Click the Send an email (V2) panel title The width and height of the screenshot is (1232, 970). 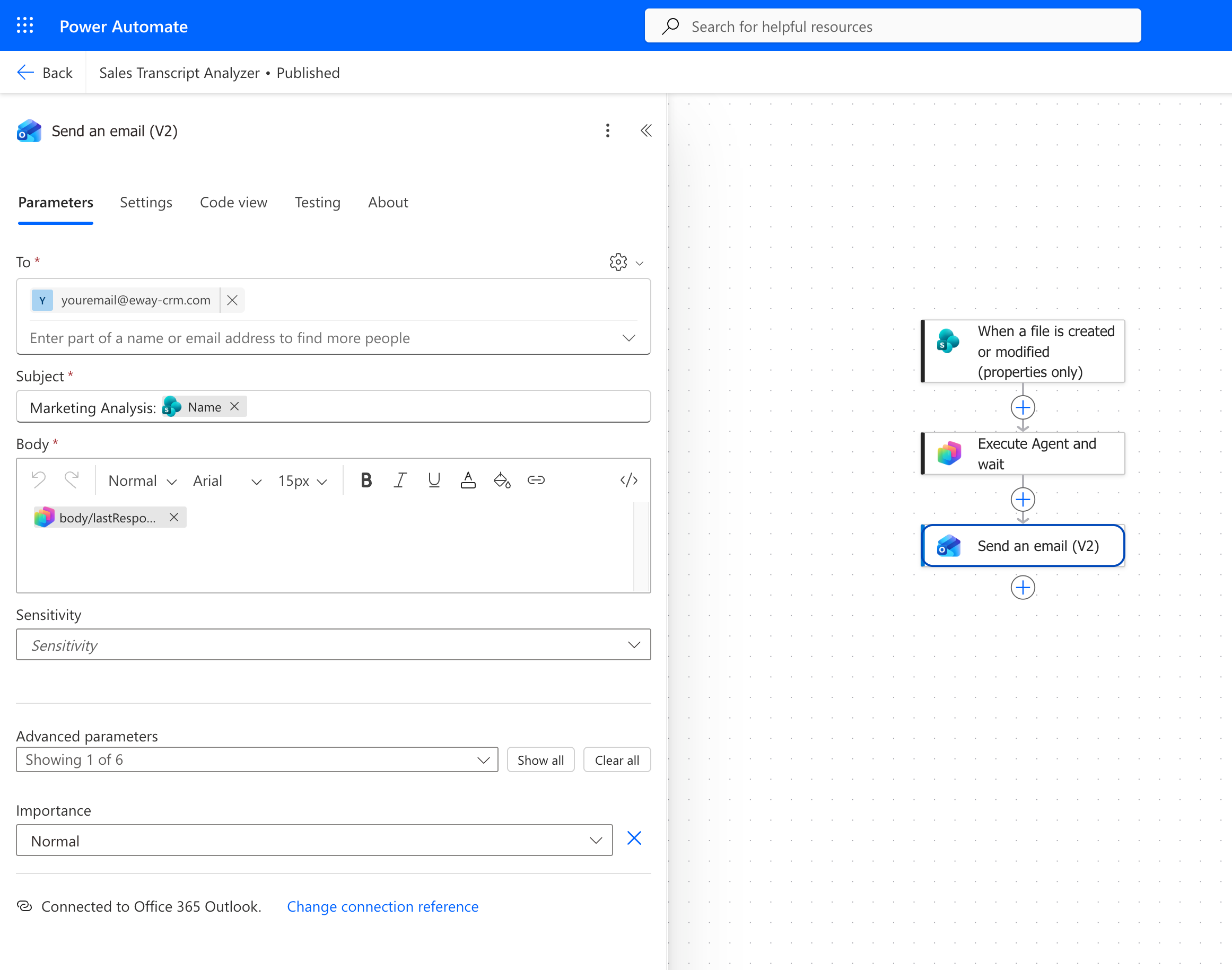115,130
